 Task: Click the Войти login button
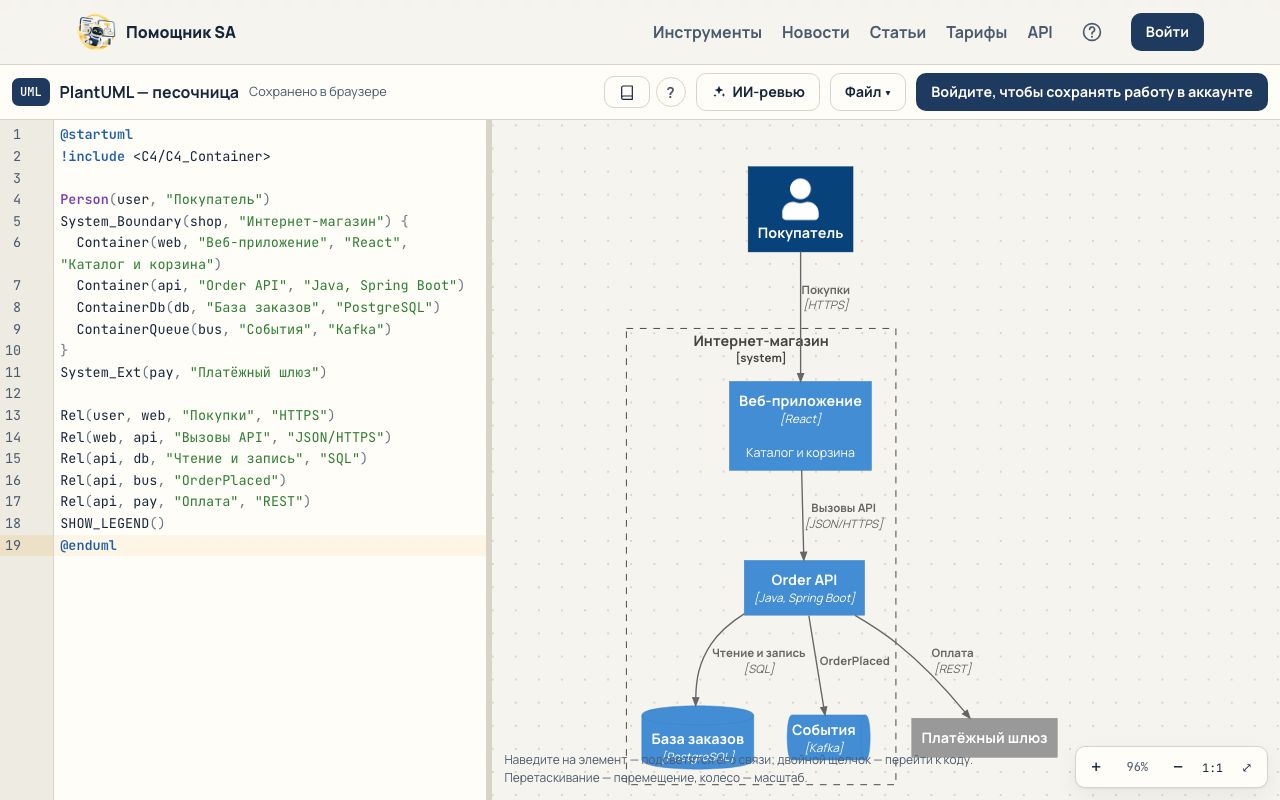[x=1167, y=32]
